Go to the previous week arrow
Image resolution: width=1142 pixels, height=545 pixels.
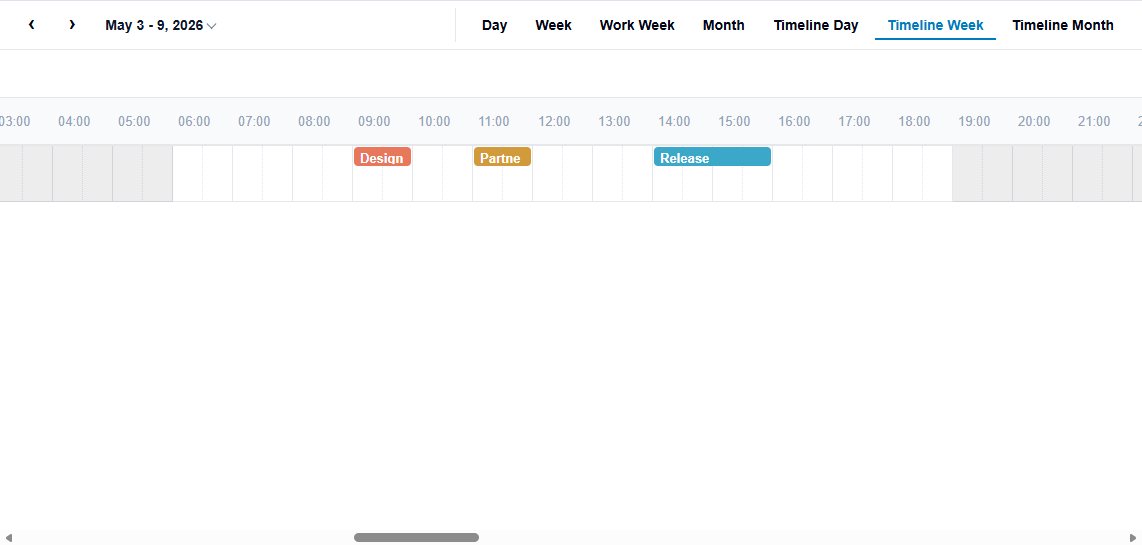pyautogui.click(x=31, y=25)
